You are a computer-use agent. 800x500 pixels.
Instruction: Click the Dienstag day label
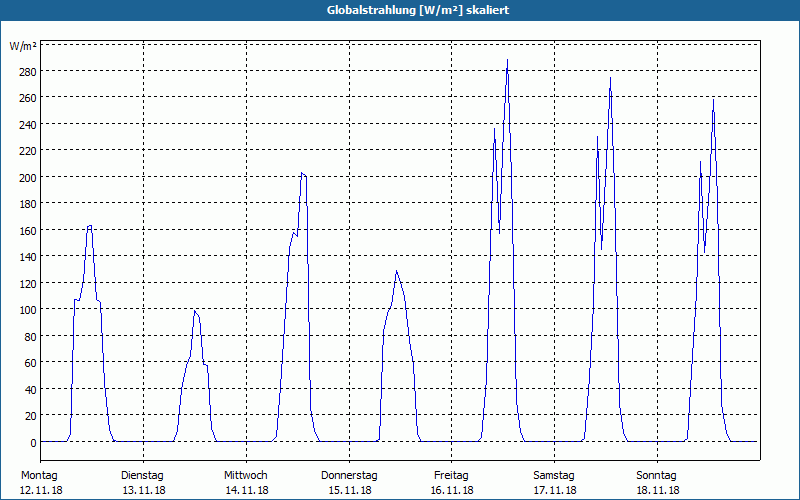(142, 476)
